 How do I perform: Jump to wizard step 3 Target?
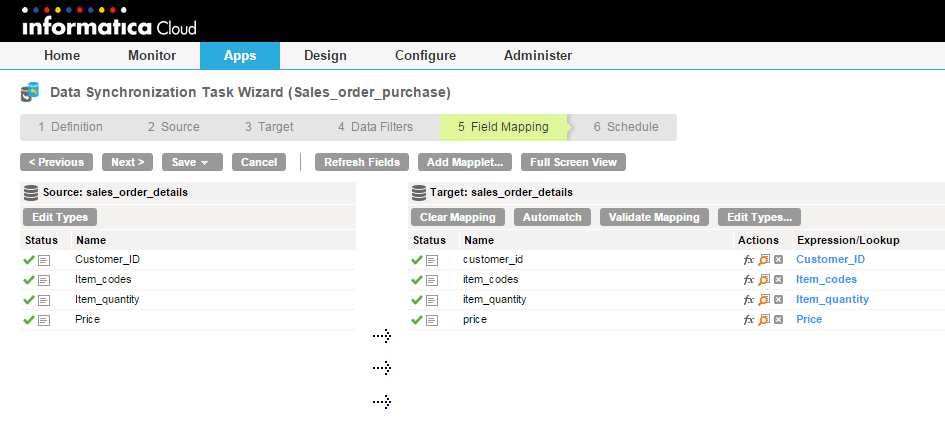[x=269, y=127]
